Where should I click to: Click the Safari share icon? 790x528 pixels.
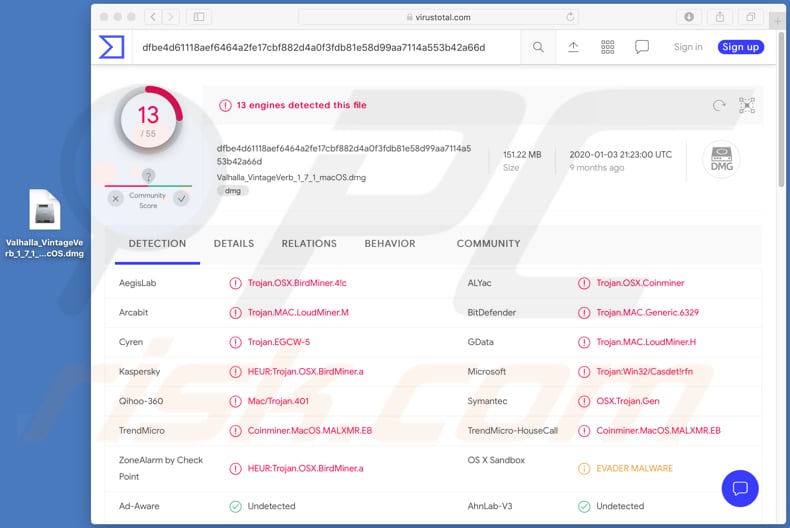[720, 17]
